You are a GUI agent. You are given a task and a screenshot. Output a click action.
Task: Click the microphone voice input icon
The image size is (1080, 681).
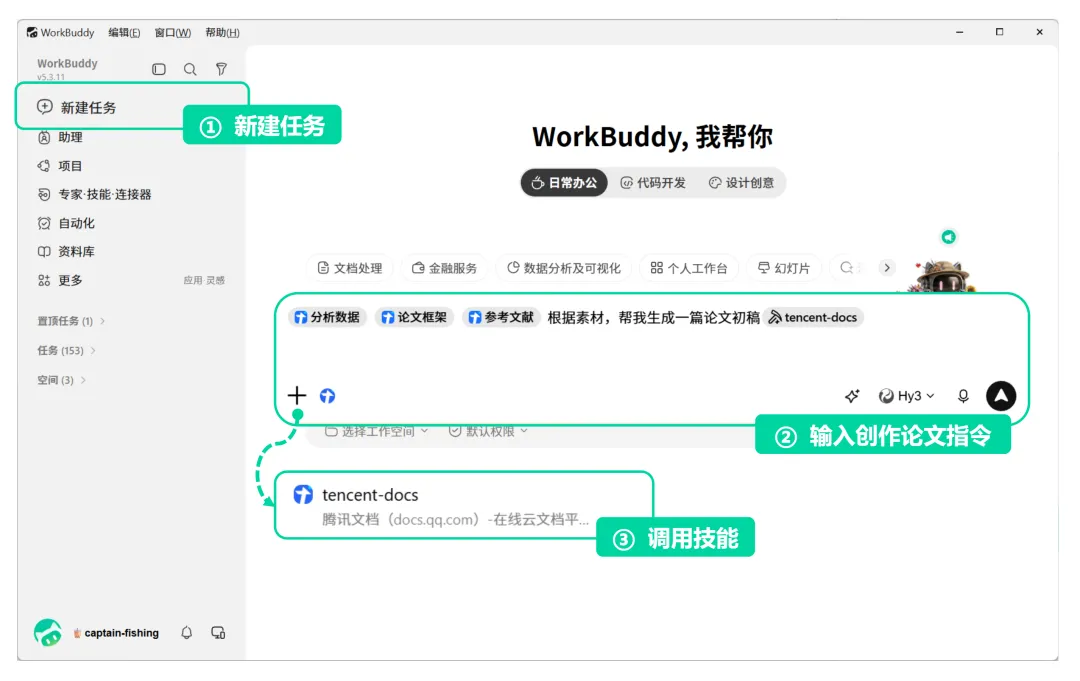[x=964, y=396]
